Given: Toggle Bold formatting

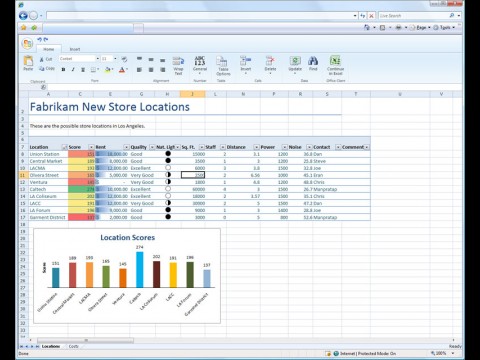Looking at the screenshot, I should pos(63,70).
